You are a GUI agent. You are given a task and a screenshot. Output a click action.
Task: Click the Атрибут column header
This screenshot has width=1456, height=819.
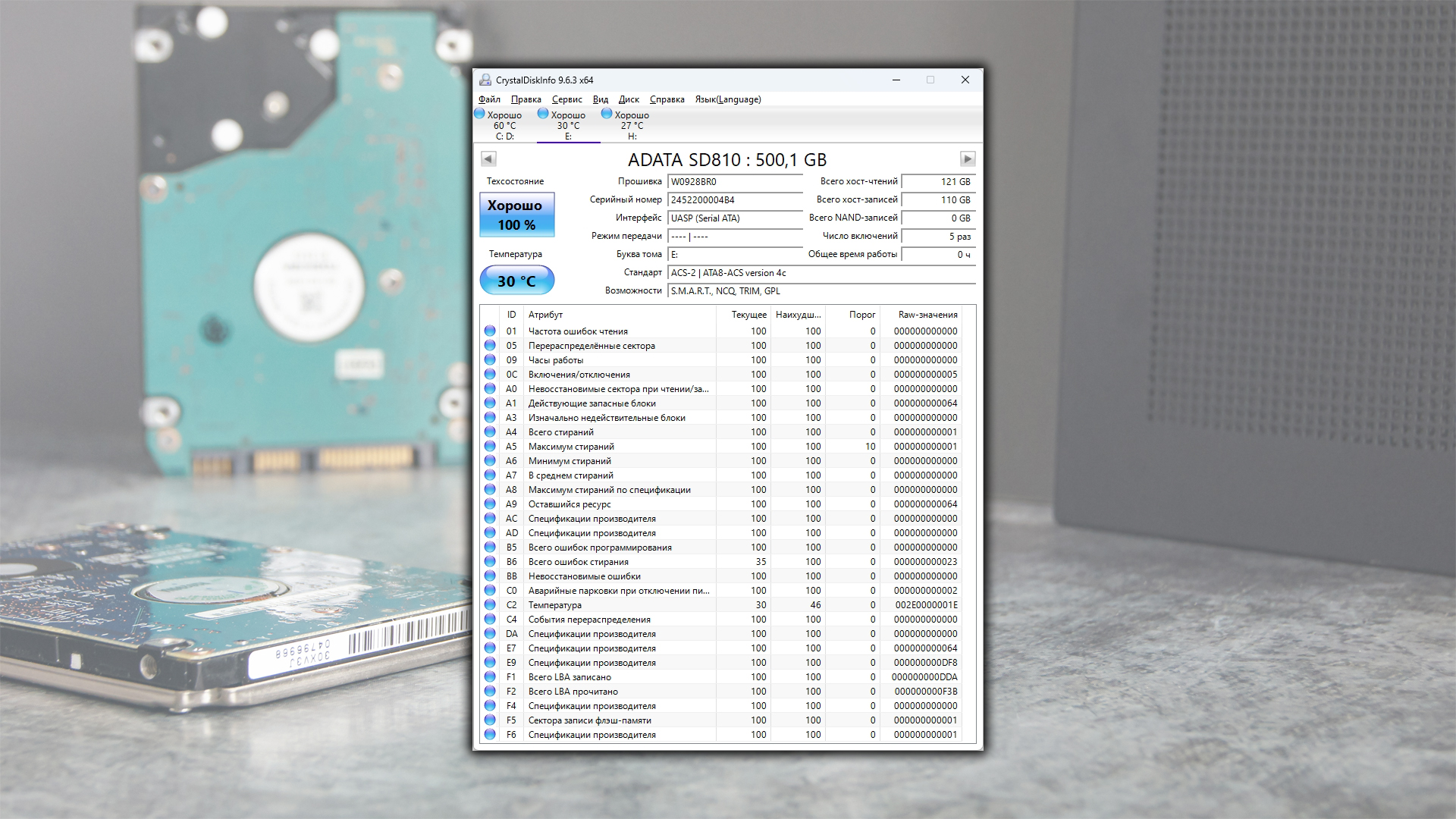[546, 315]
